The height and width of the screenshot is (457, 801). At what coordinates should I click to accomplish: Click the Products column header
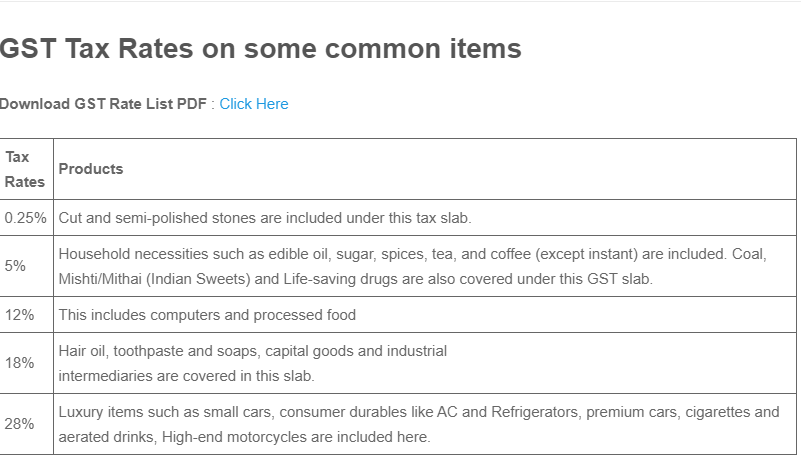tap(91, 169)
